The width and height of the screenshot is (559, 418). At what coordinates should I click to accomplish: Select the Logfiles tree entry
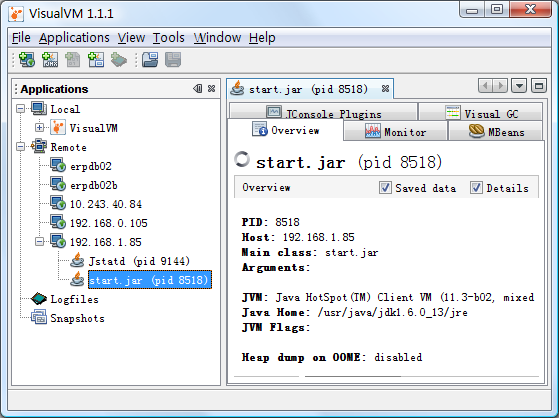pyautogui.click(x=74, y=299)
